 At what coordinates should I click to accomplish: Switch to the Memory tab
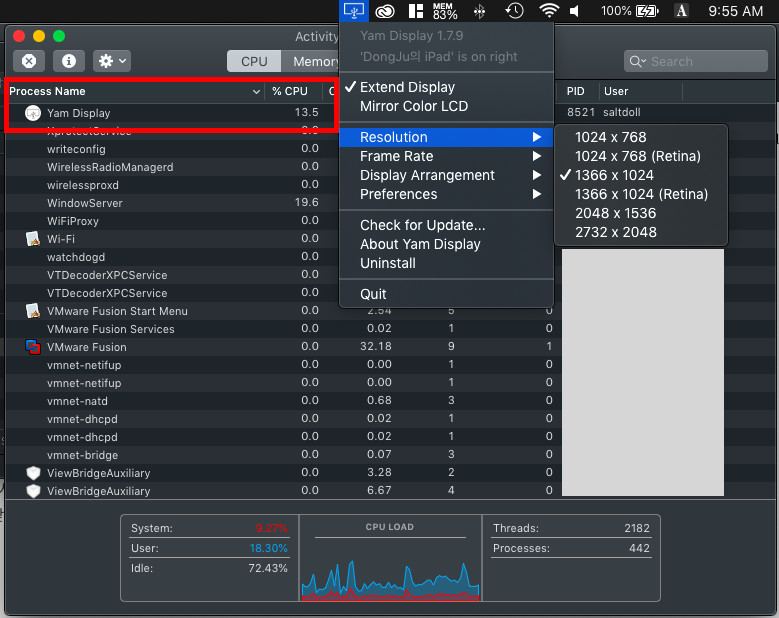point(311,61)
